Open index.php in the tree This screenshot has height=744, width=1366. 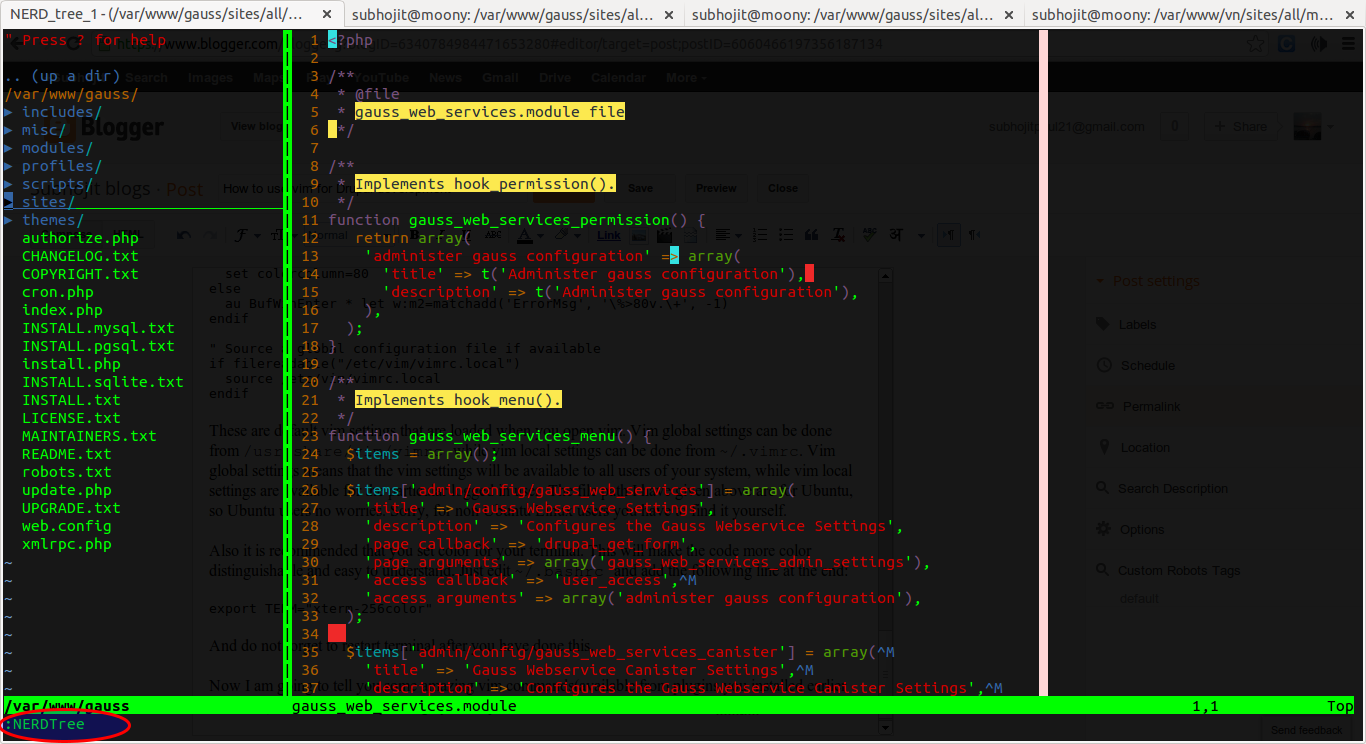tap(62, 310)
